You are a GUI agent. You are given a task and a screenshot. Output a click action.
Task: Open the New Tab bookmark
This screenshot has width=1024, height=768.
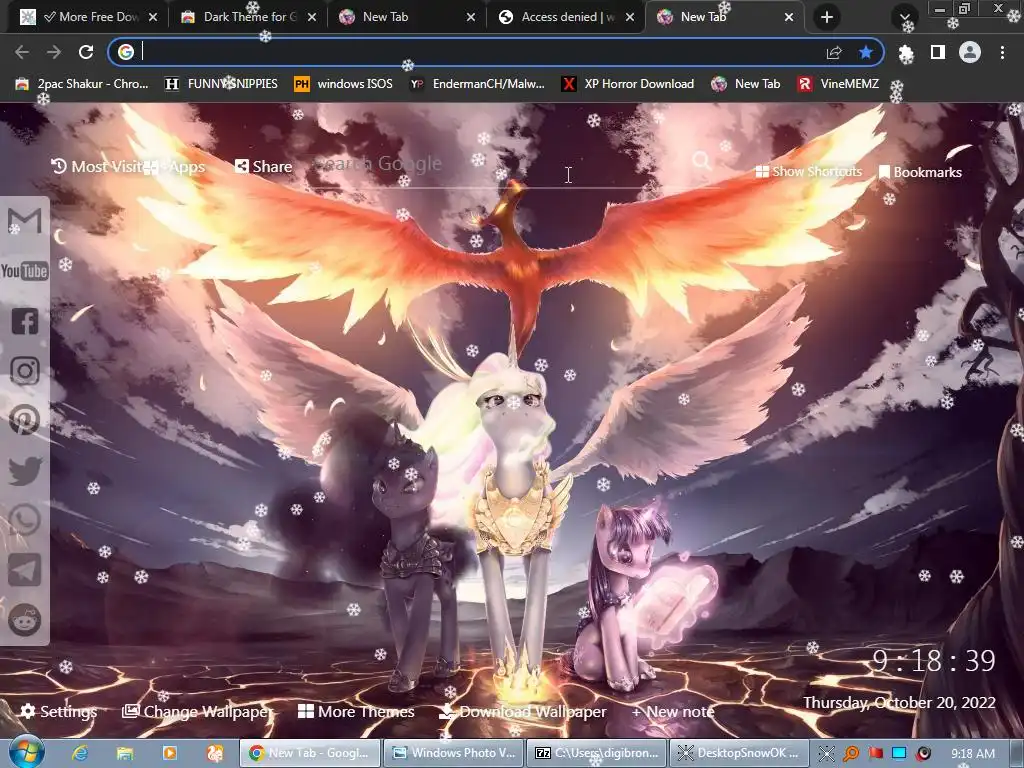point(746,84)
